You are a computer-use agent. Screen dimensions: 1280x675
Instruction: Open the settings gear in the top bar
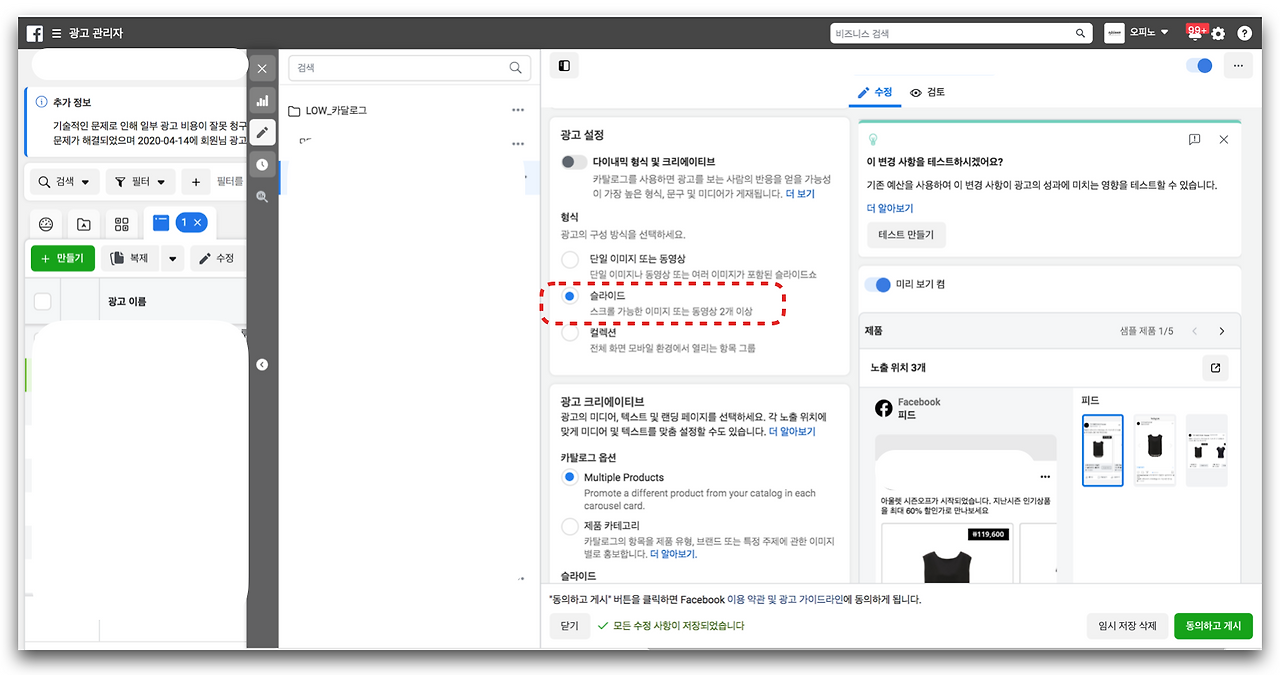point(1218,33)
